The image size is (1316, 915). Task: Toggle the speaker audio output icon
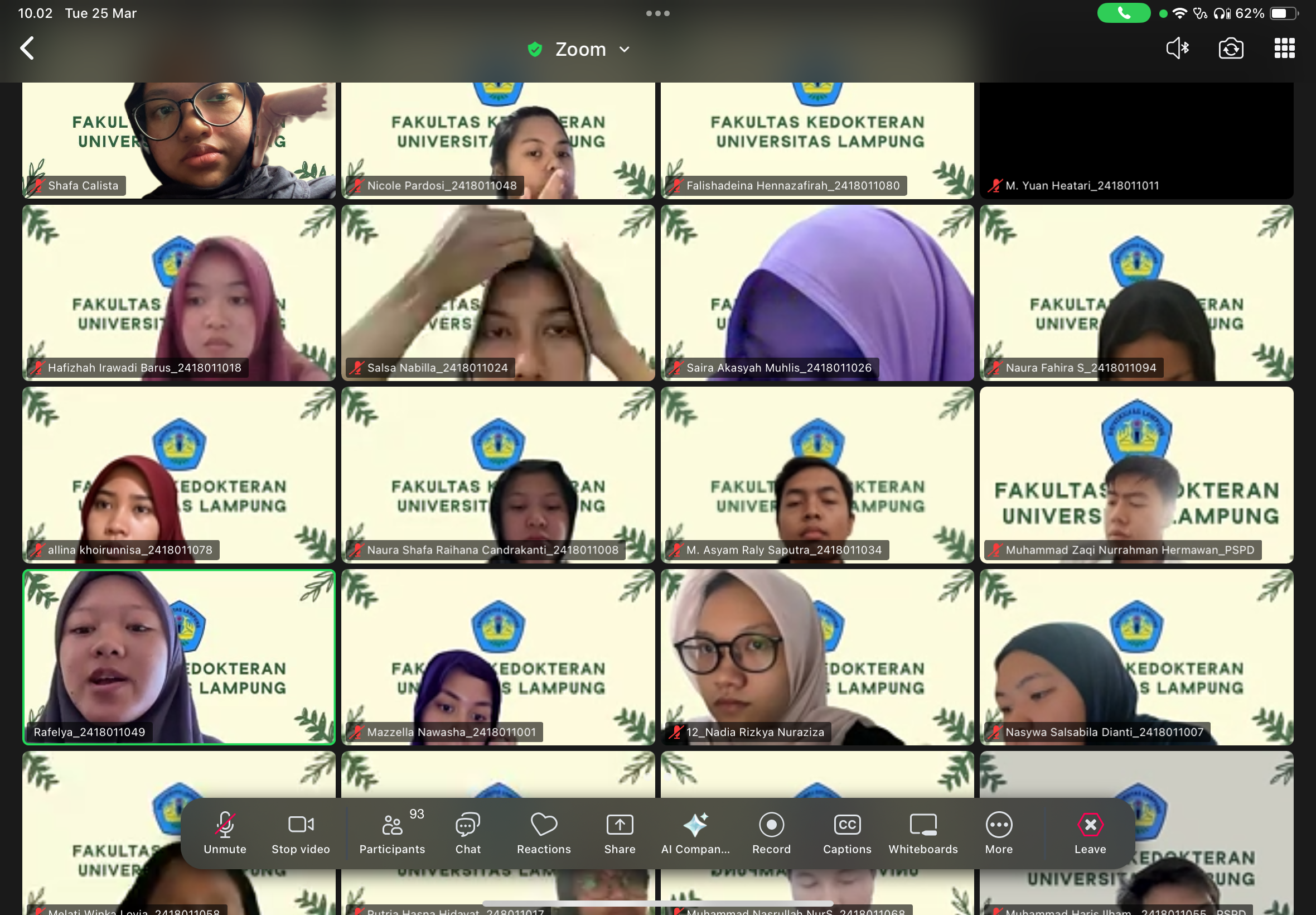pyautogui.click(x=1177, y=48)
